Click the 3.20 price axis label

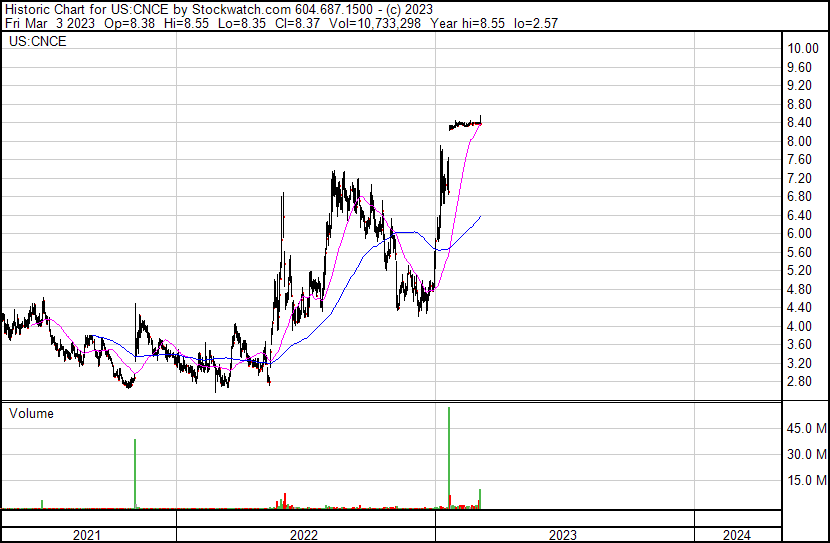pos(799,364)
